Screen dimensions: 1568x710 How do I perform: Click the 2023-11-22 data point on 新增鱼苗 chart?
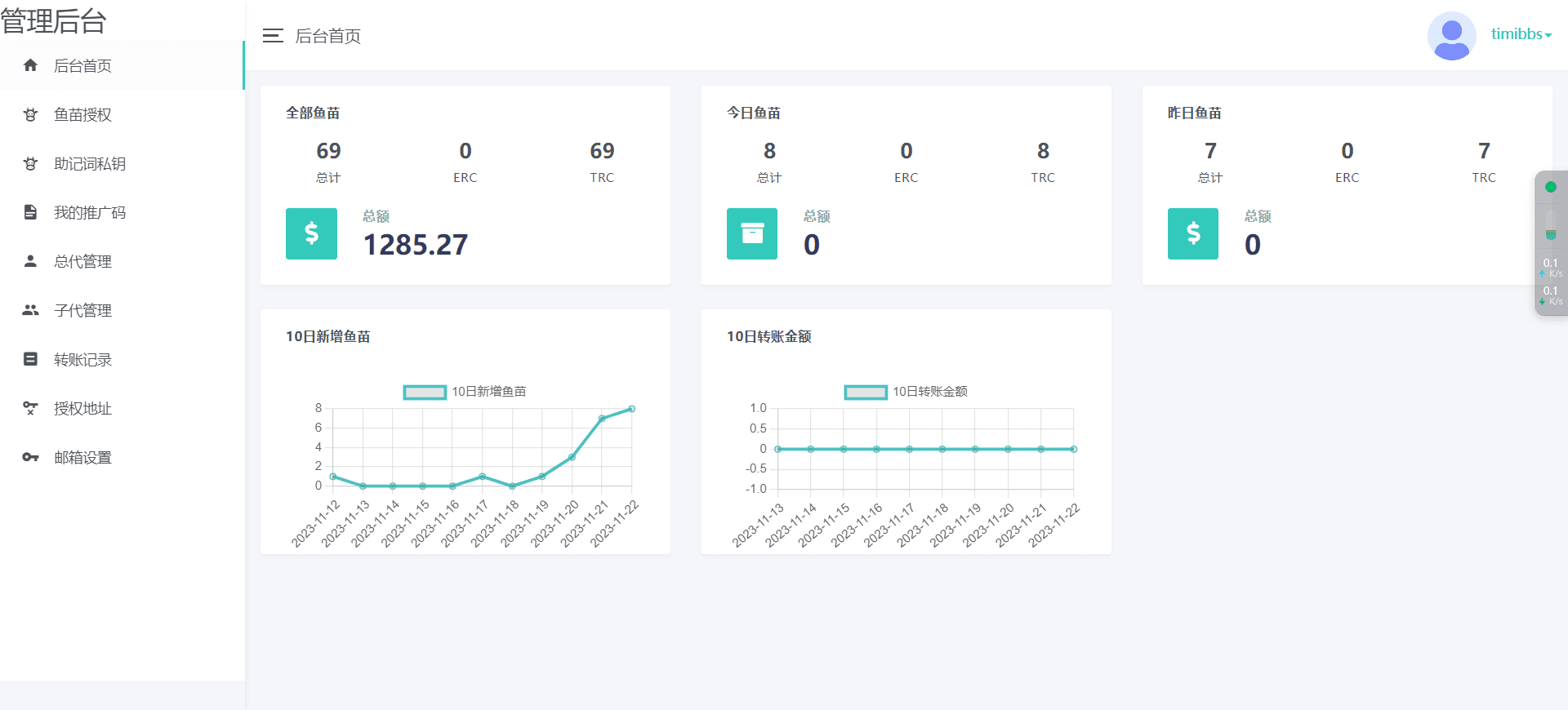631,409
